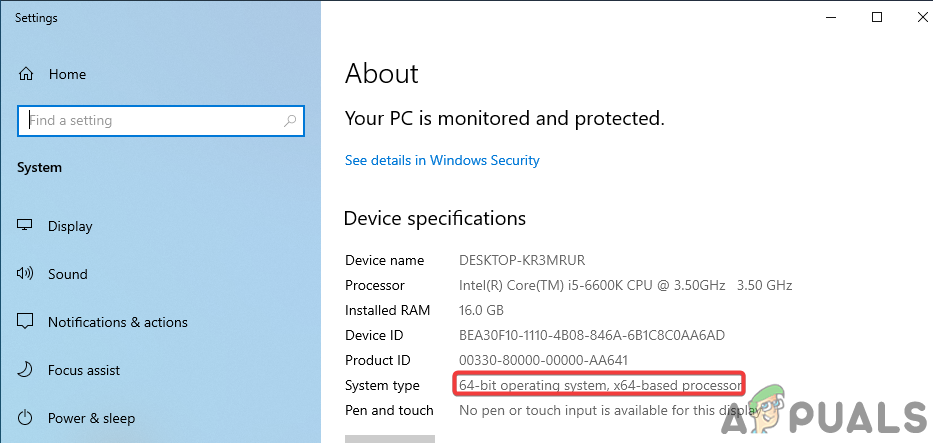Click the No pen or touch input text
Image resolution: width=933 pixels, height=443 pixels.
[610, 410]
